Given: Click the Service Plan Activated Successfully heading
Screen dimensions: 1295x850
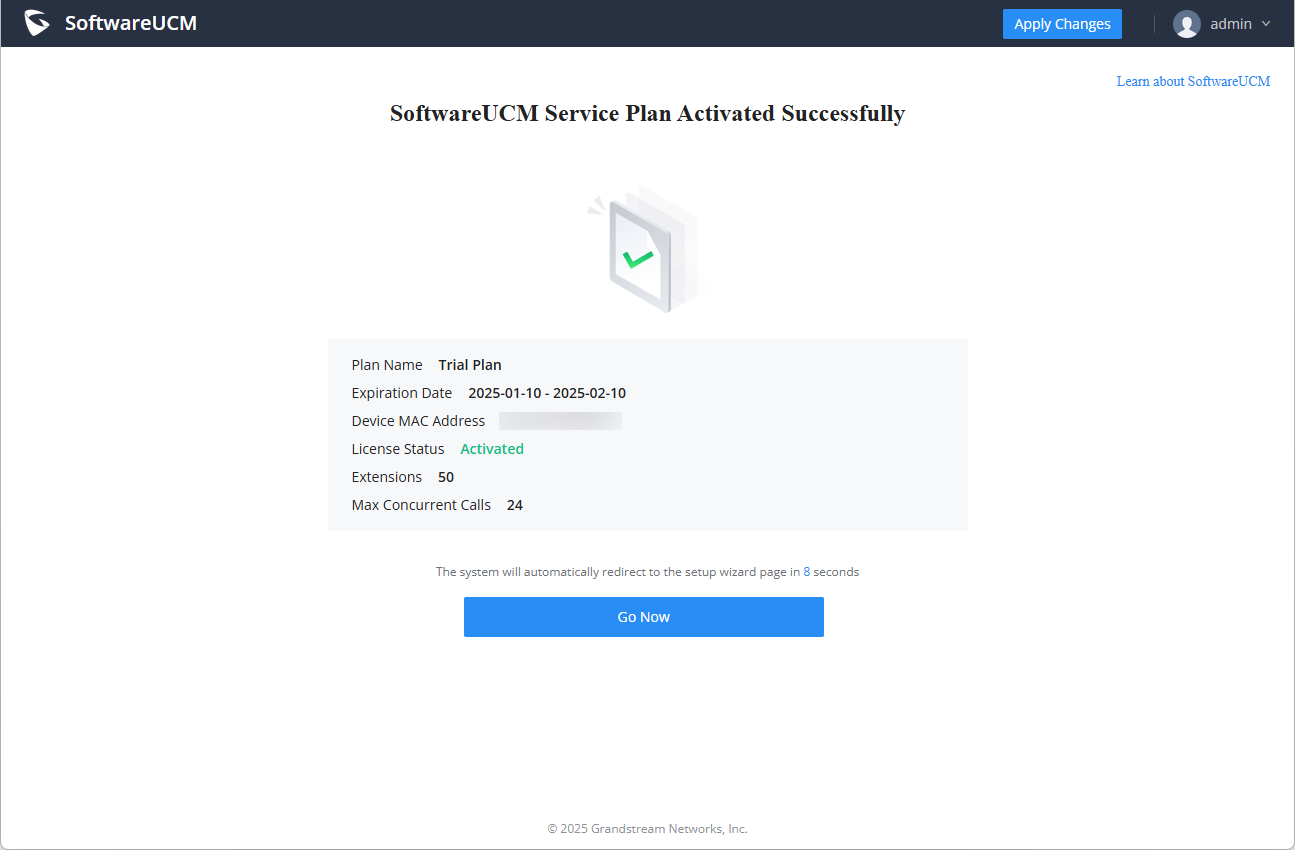Looking at the screenshot, I should 648,113.
